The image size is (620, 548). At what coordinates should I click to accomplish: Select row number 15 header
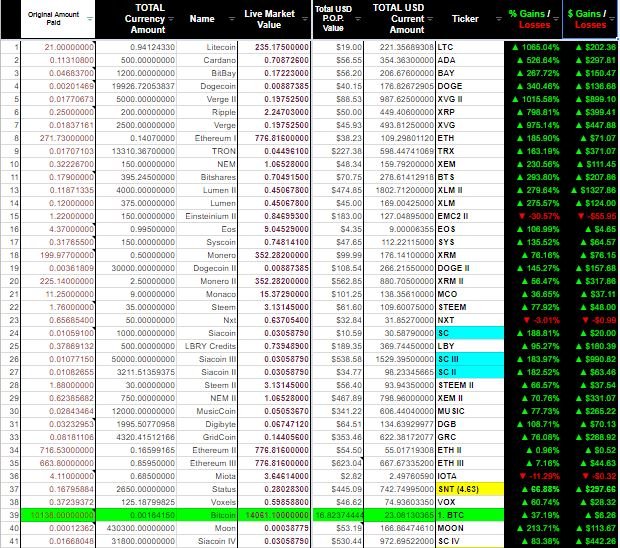10,216
